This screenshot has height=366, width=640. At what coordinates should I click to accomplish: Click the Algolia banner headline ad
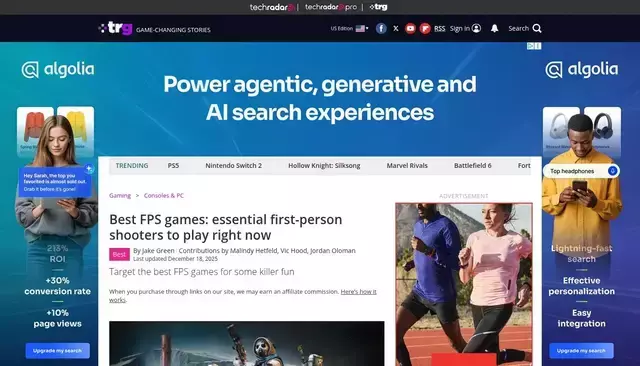(x=320, y=98)
